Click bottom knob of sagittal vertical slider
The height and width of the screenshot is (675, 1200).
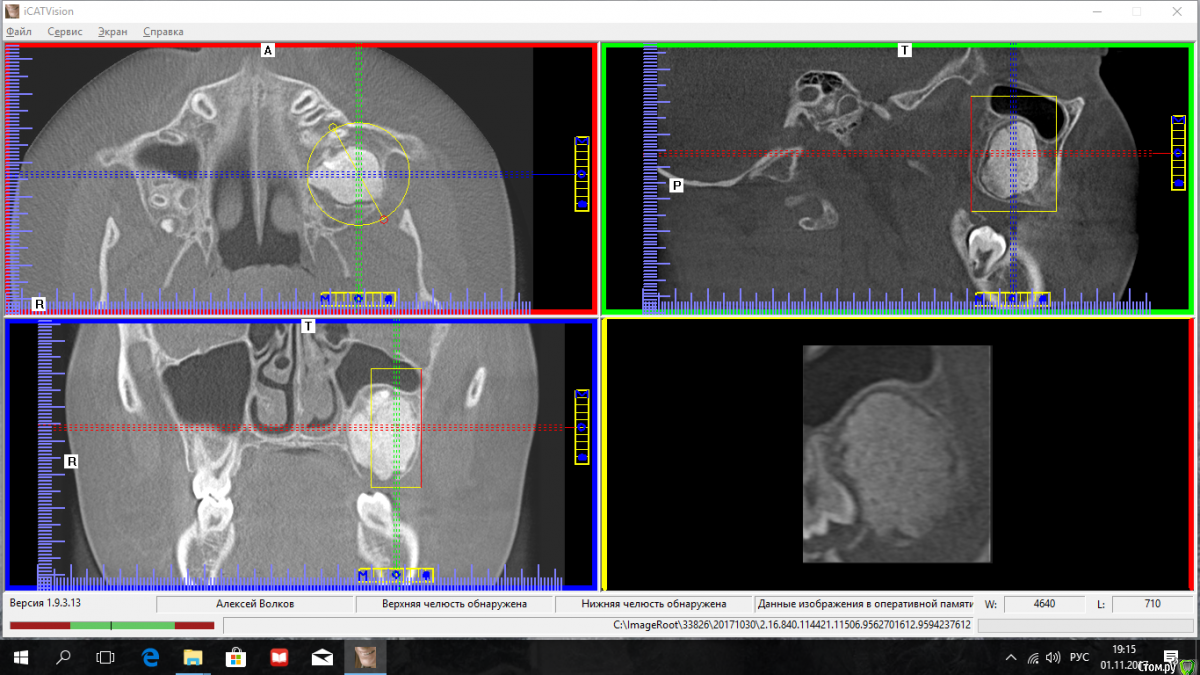[x=1178, y=184]
